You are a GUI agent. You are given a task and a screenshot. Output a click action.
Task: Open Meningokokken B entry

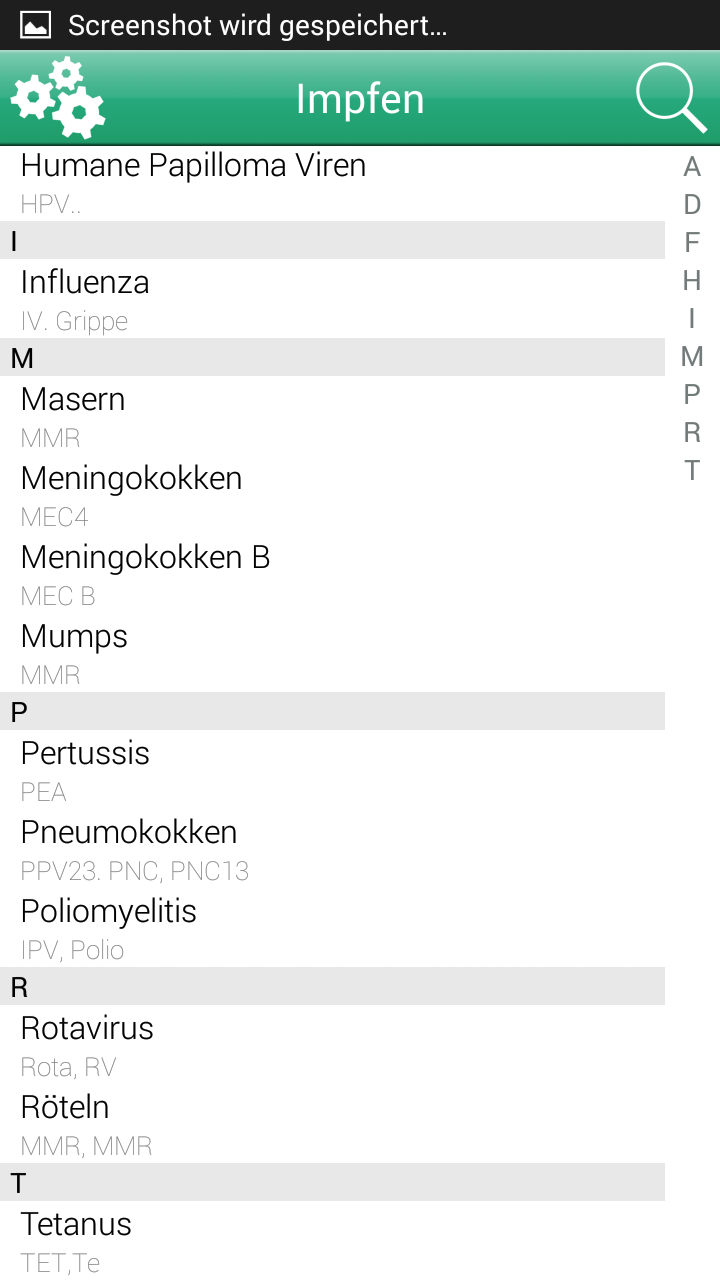(332, 574)
